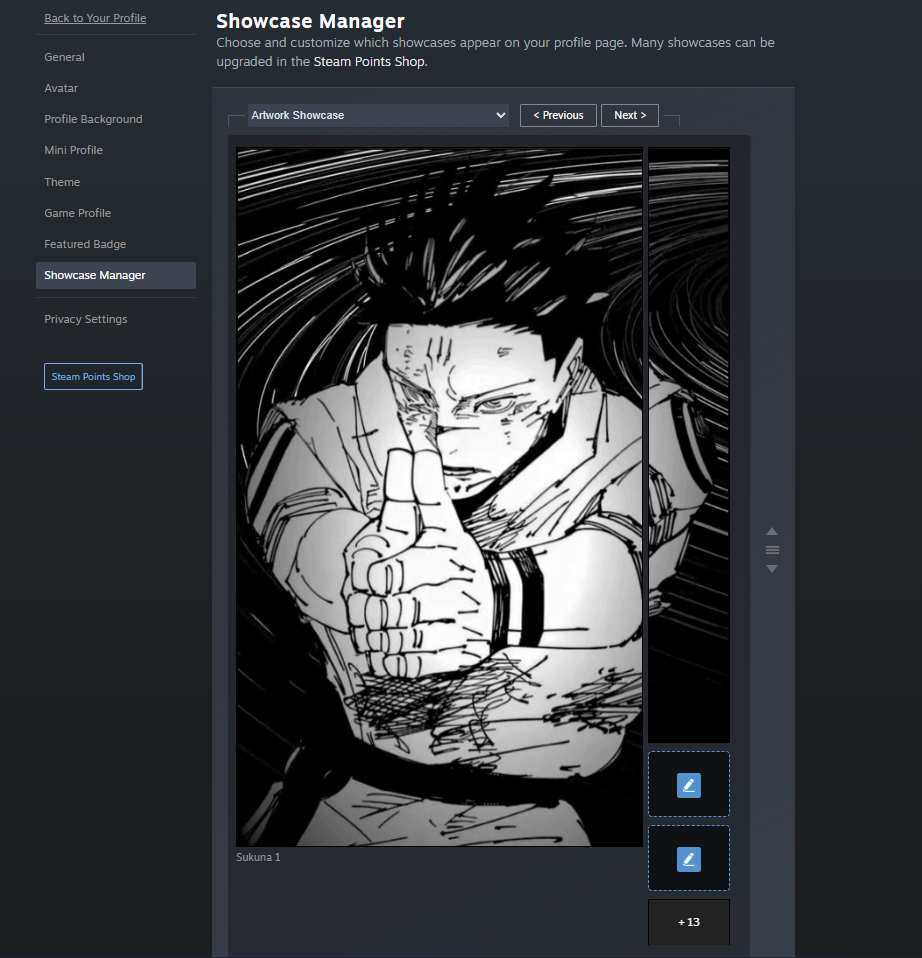Viewport: 922px width, 958px height.
Task: Click the lower empty-slot edit pencil icon
Action: [x=689, y=859]
